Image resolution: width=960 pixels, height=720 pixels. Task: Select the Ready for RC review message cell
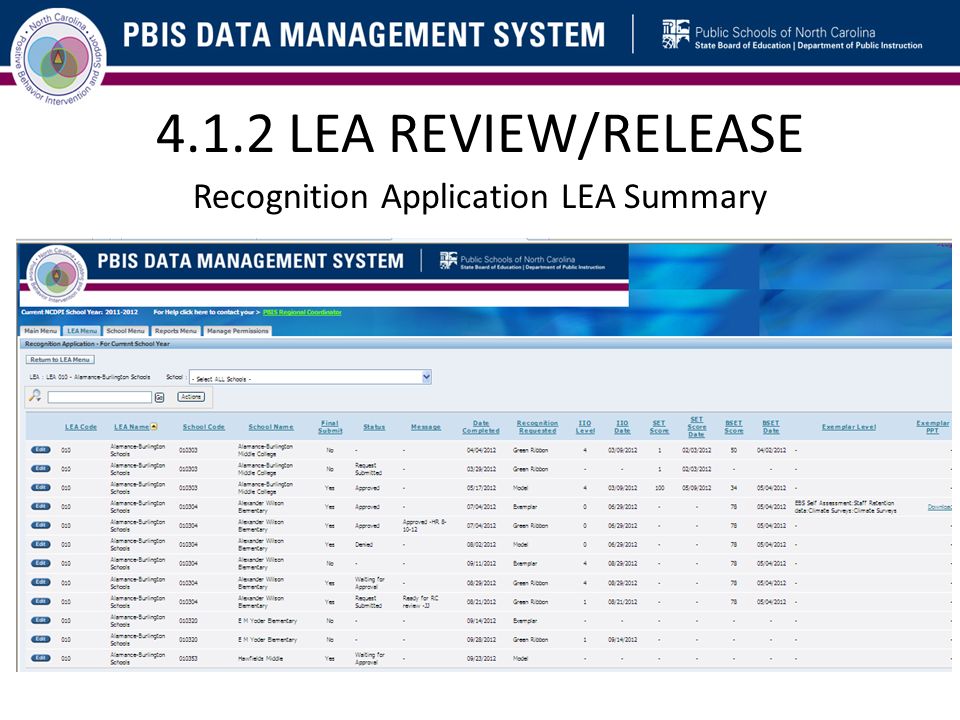[420, 601]
